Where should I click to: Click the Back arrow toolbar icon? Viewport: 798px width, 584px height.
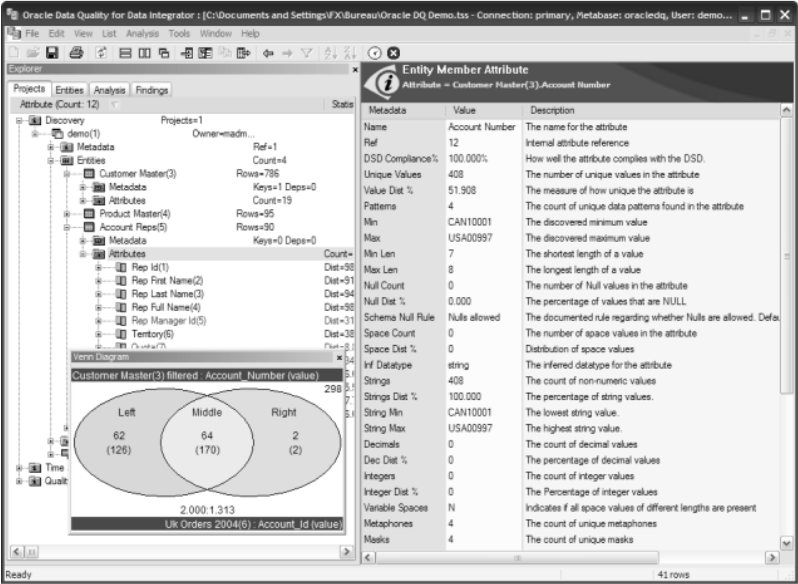(x=268, y=53)
